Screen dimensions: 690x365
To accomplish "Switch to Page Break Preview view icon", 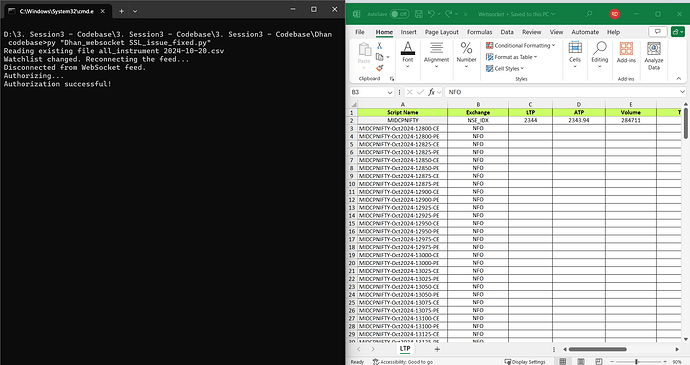I will pyautogui.click(x=598, y=361).
